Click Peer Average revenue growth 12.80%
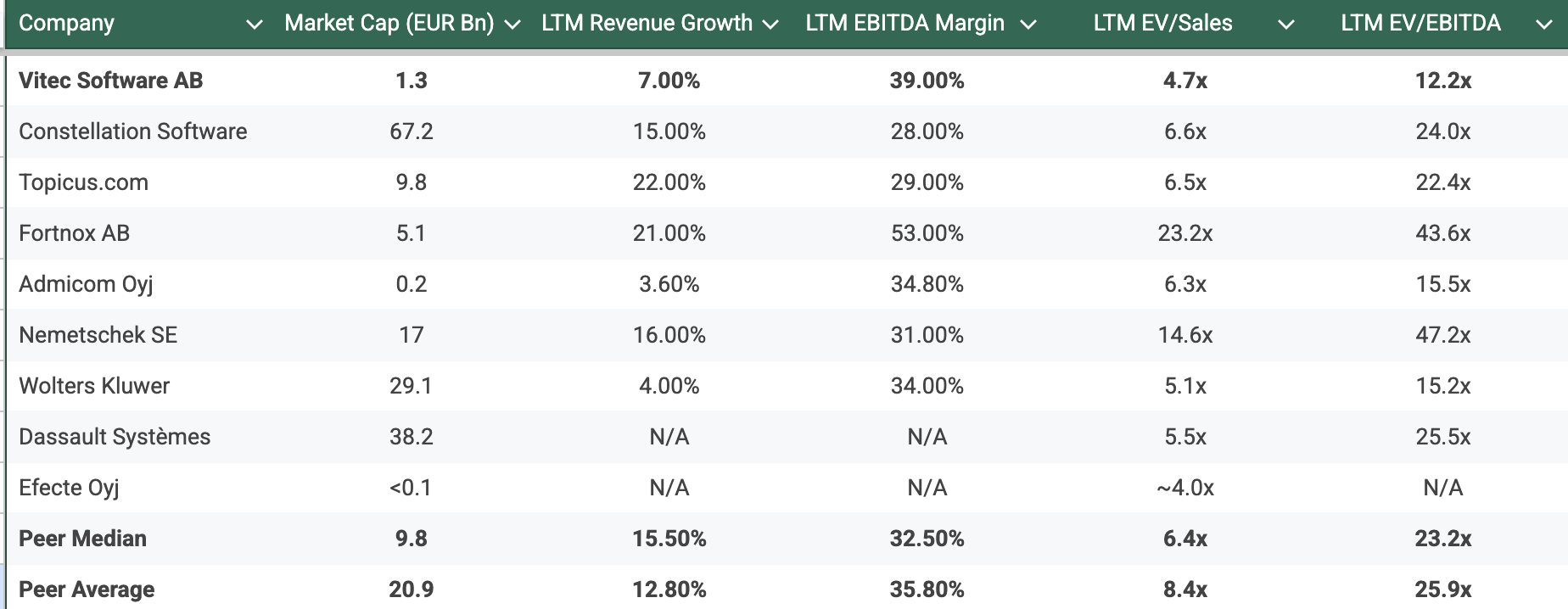1568x609 pixels. pyautogui.click(x=669, y=589)
